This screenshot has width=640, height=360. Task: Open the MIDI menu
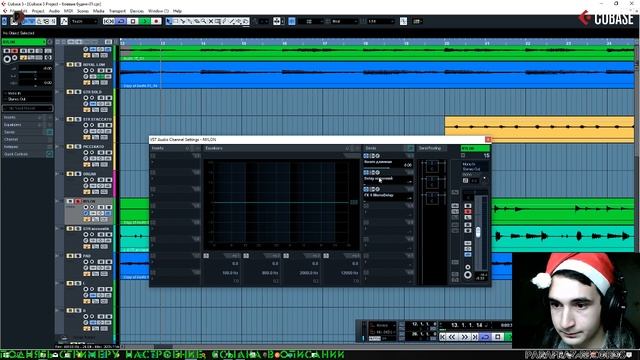(69, 11)
